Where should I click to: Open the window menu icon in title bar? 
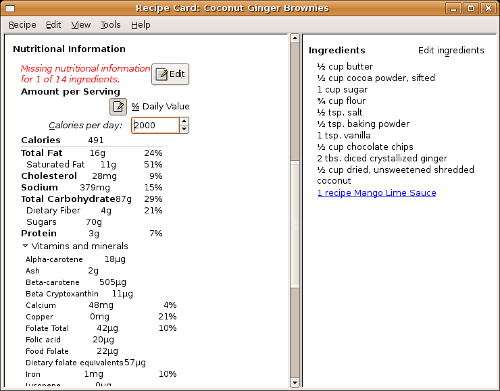click(x=10, y=8)
